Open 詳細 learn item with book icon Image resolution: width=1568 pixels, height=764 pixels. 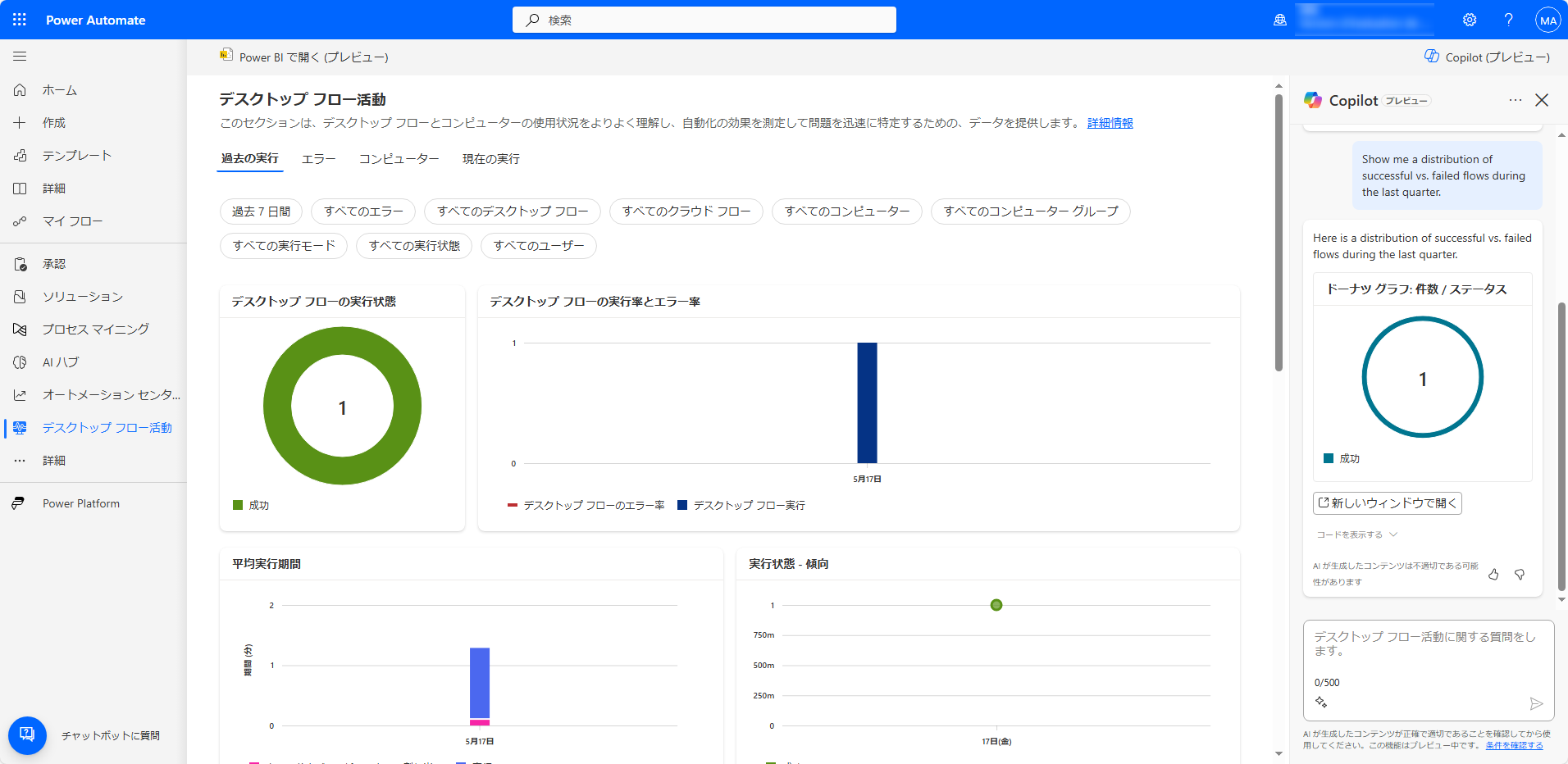pos(20,189)
